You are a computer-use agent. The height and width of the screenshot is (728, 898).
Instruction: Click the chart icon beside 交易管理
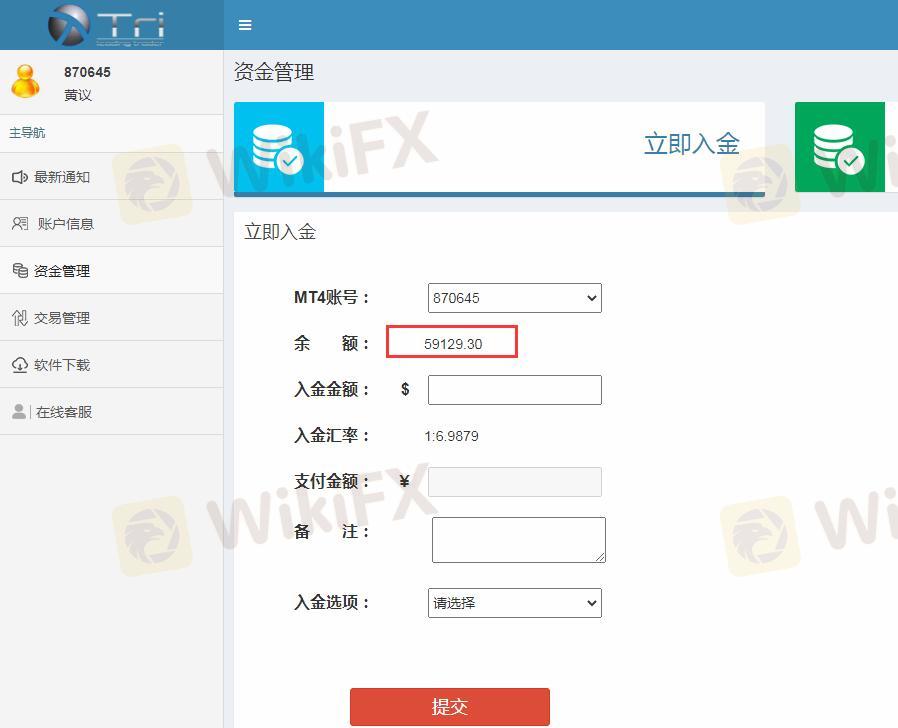point(20,317)
